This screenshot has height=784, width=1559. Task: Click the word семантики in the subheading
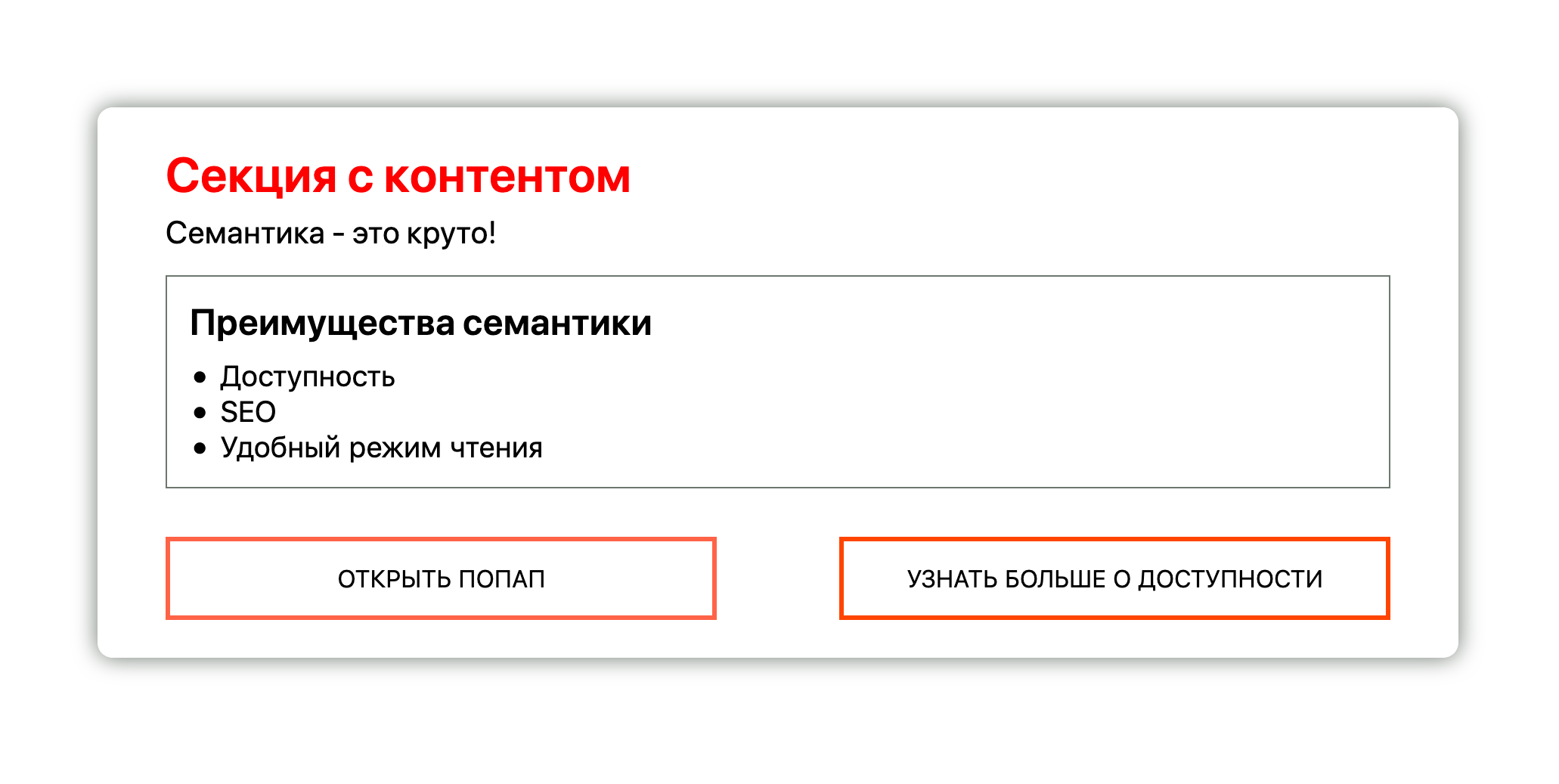[x=557, y=324]
